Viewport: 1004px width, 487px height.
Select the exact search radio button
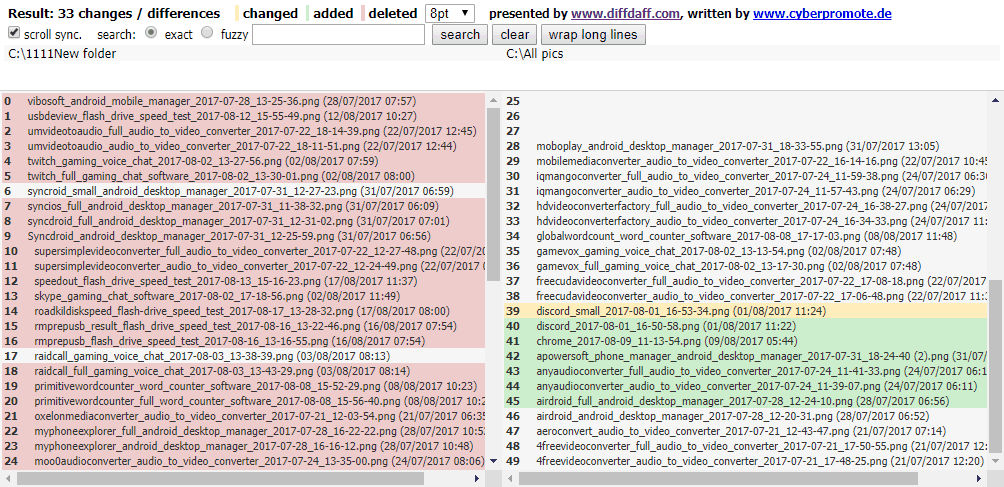coord(151,33)
